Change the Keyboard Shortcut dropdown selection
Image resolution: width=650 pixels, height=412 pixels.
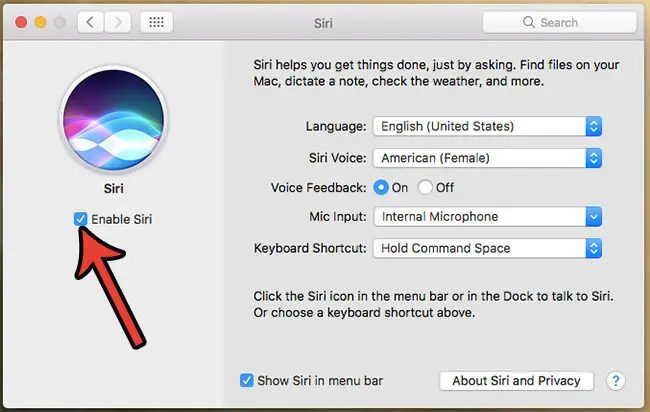tap(488, 248)
